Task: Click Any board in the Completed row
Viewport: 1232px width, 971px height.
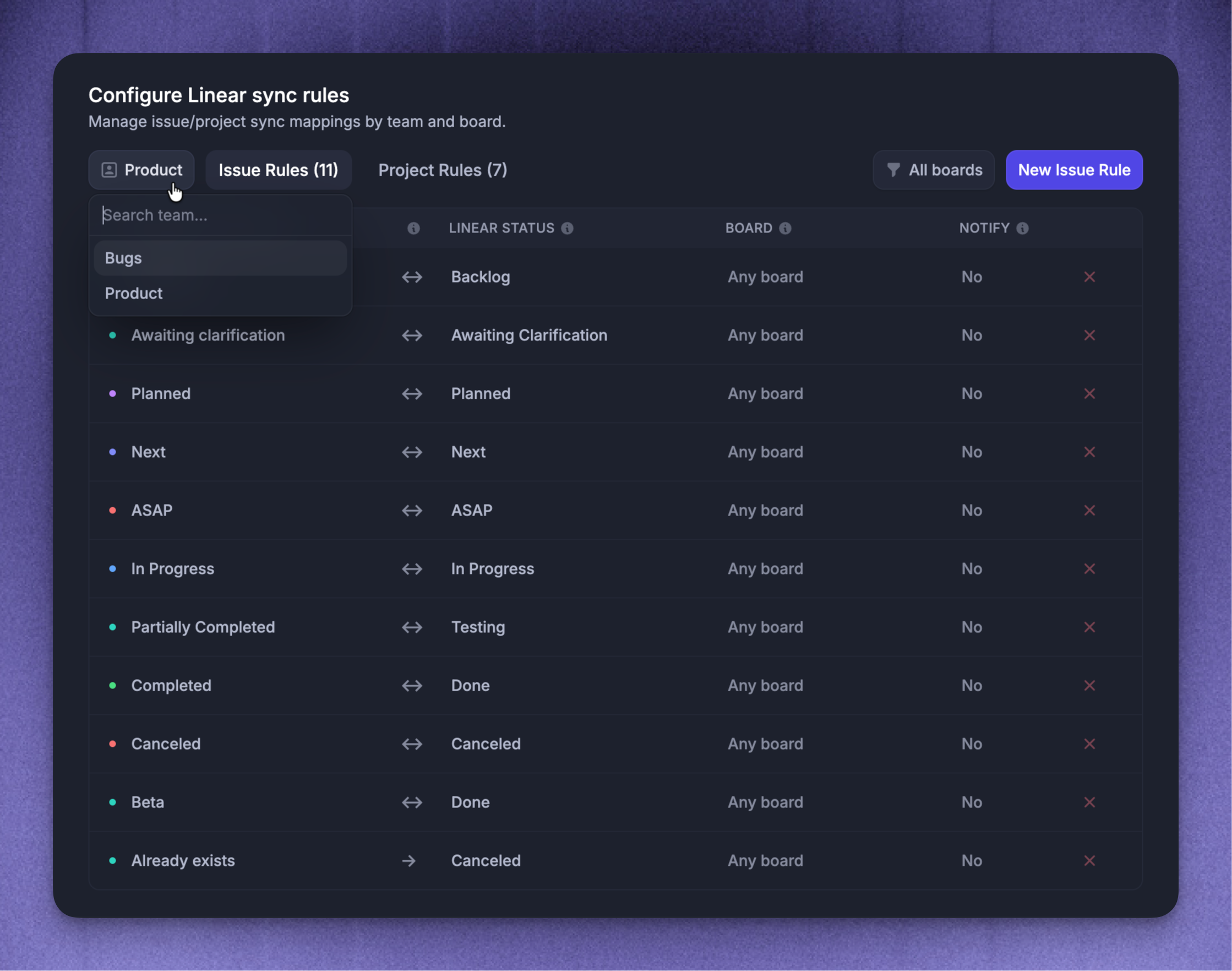Action: 765,686
